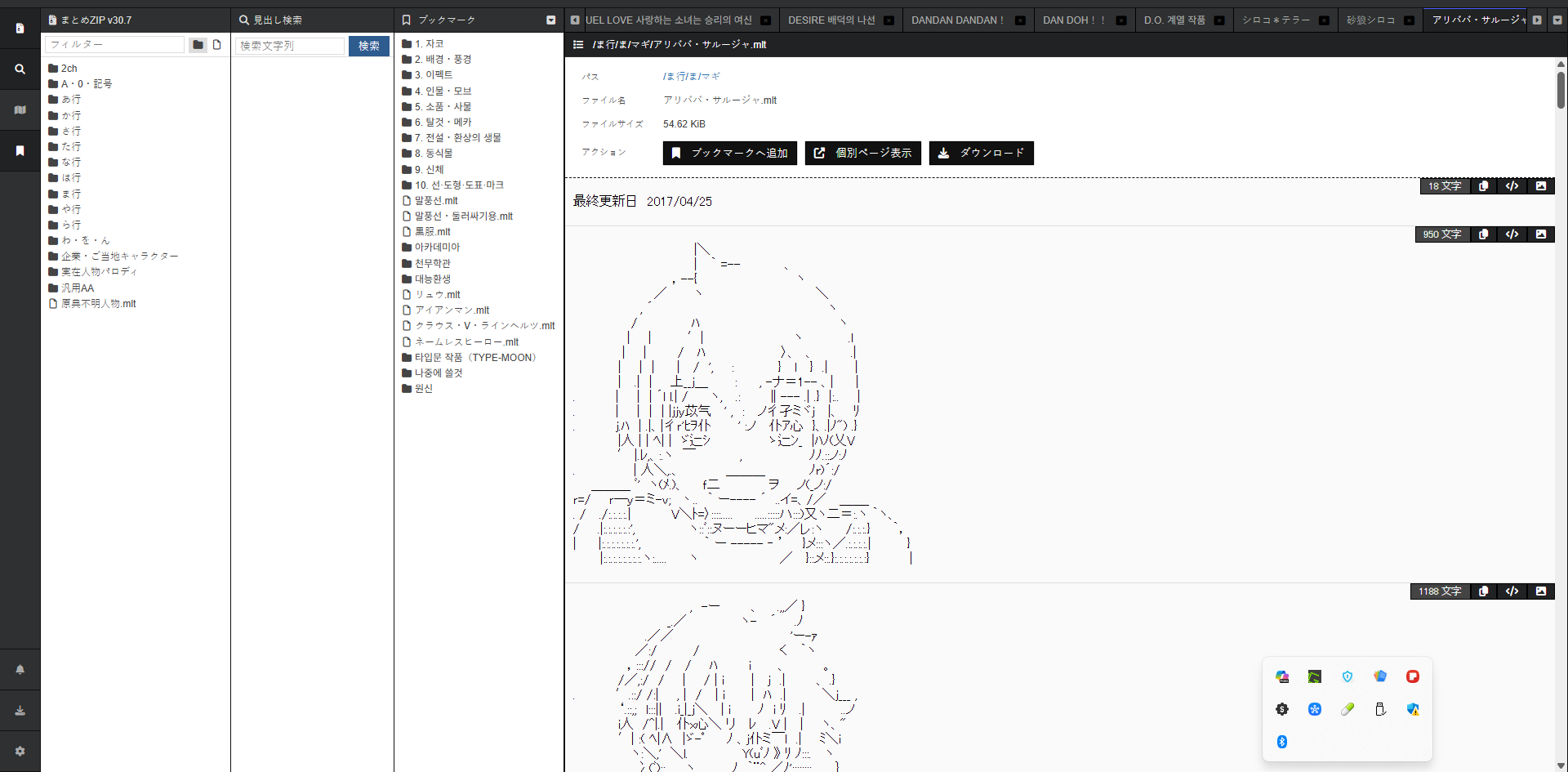This screenshot has height=772, width=1568.
Task: Open the bookmark panel dropdown menu
Action: (550, 20)
